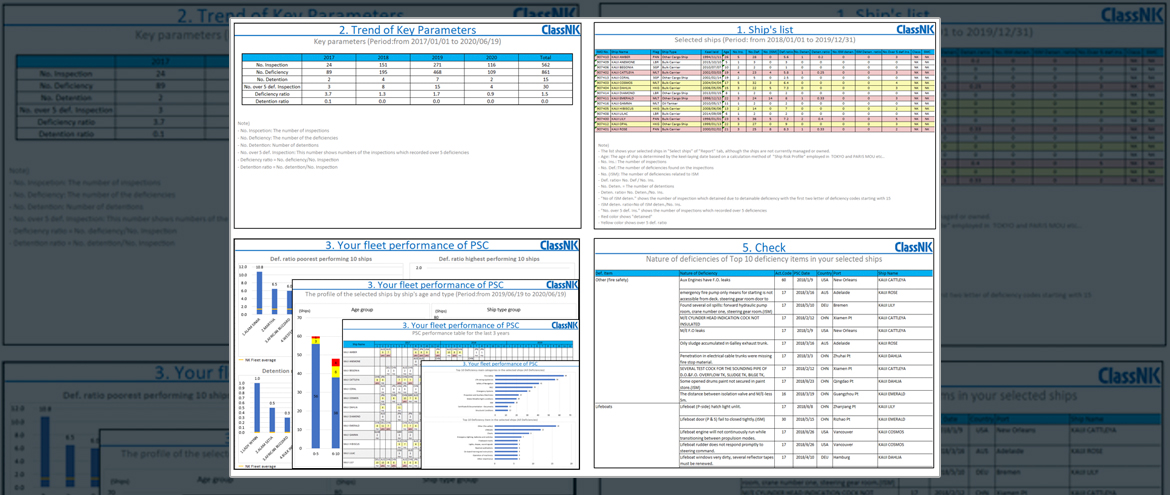Select the 'Lifeboats' category cell in Check table
Image resolution: width=1170 pixels, height=495 pixels.
tap(604, 407)
